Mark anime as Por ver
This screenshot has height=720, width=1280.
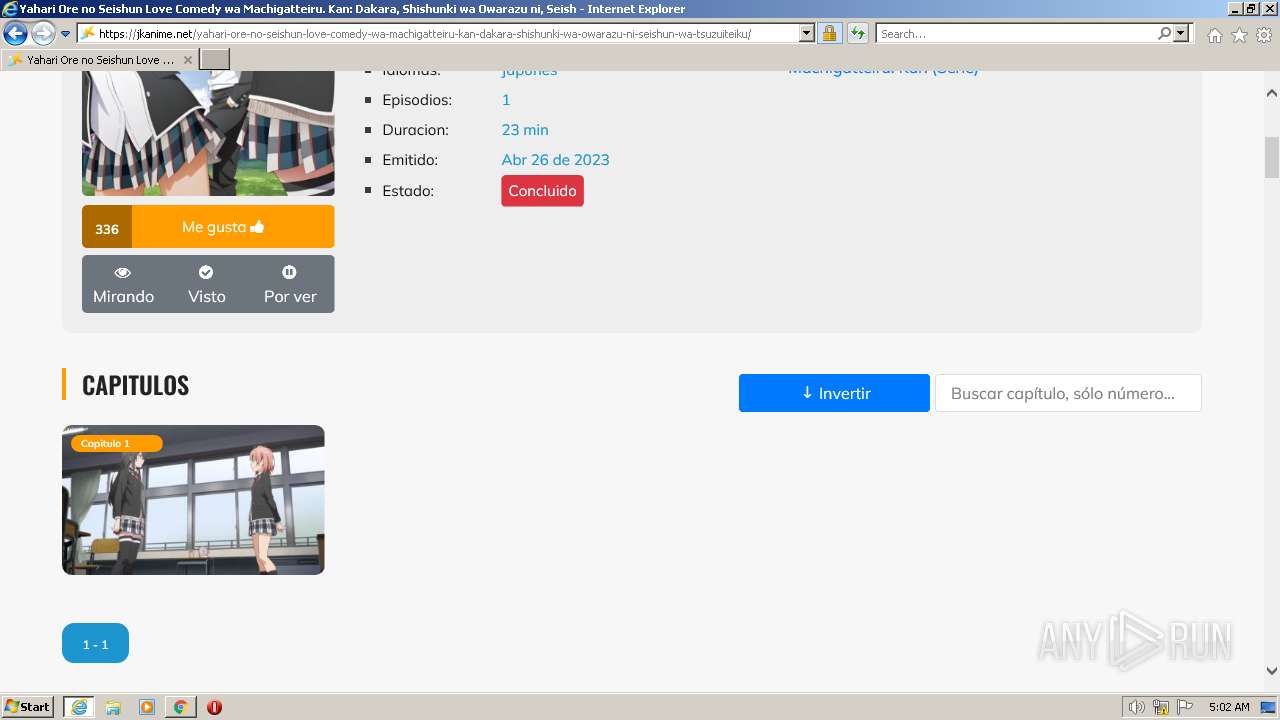click(x=290, y=285)
